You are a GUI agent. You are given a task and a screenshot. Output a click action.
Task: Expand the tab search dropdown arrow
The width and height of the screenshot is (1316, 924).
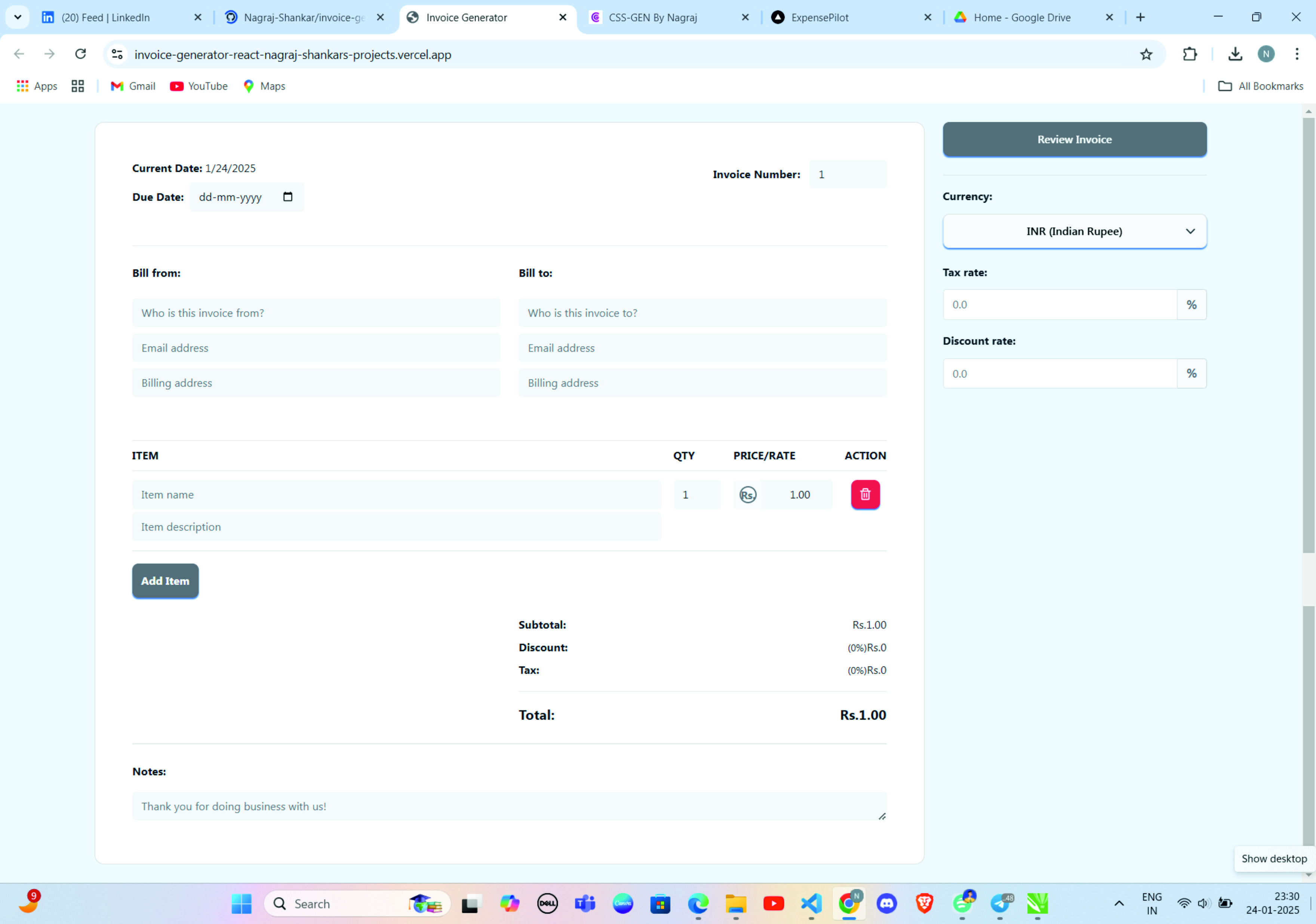click(18, 17)
